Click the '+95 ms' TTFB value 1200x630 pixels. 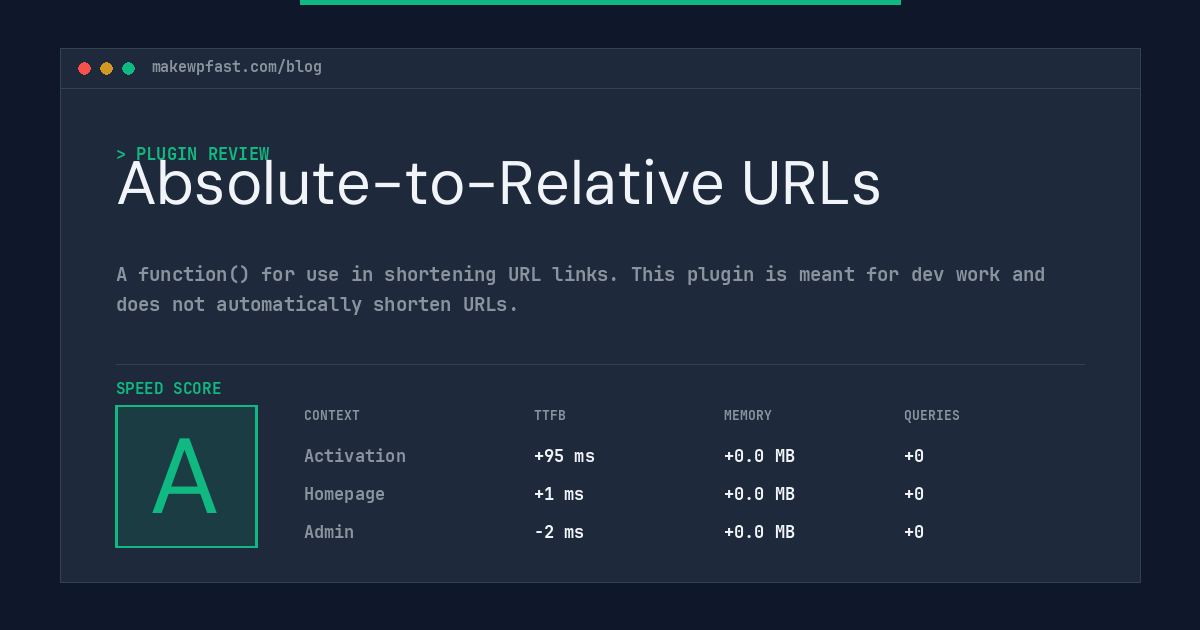[x=564, y=456]
